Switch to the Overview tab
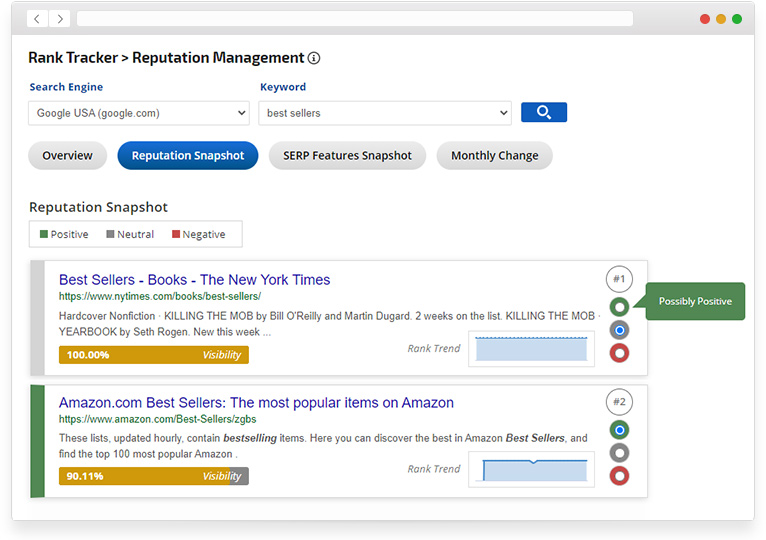766x540 pixels. pyautogui.click(x=67, y=156)
